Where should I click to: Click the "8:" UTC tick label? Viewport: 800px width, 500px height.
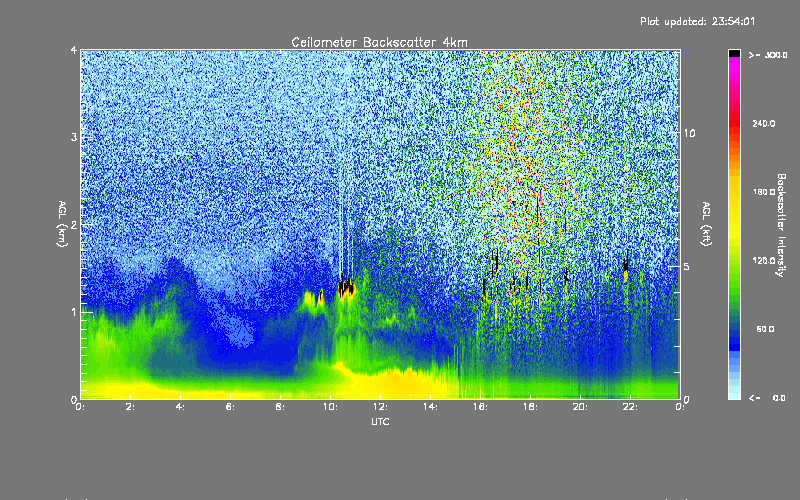pyautogui.click(x=281, y=407)
